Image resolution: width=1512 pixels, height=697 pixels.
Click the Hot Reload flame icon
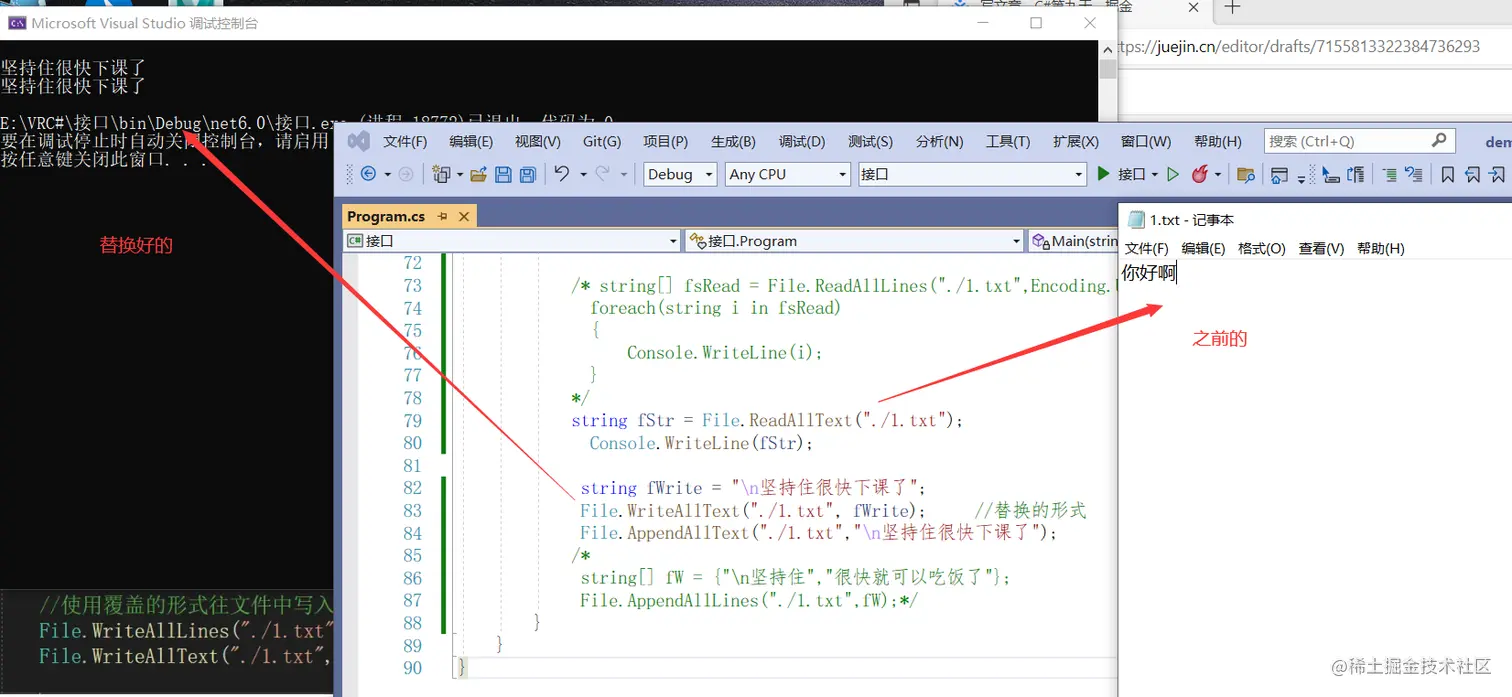[x=1200, y=174]
